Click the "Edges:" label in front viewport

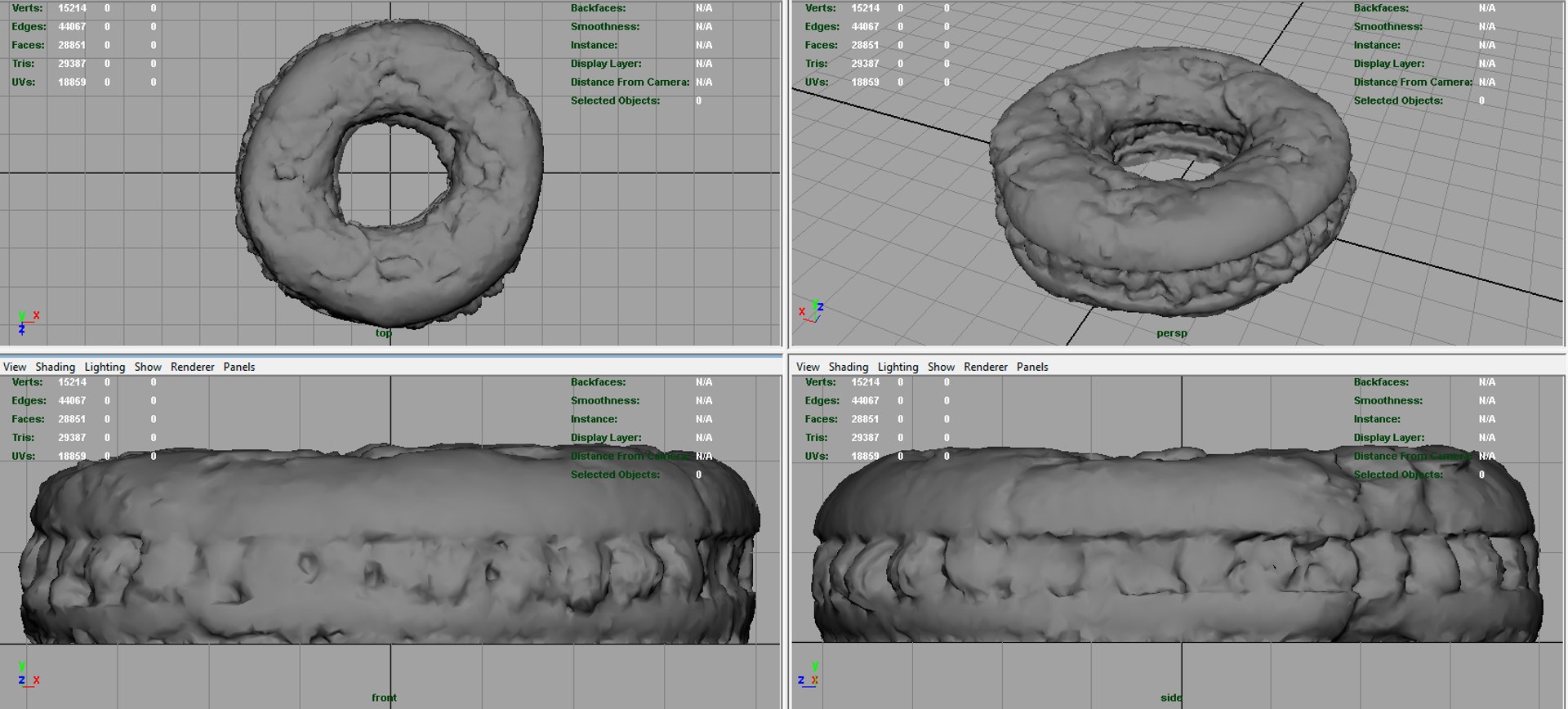(29, 401)
